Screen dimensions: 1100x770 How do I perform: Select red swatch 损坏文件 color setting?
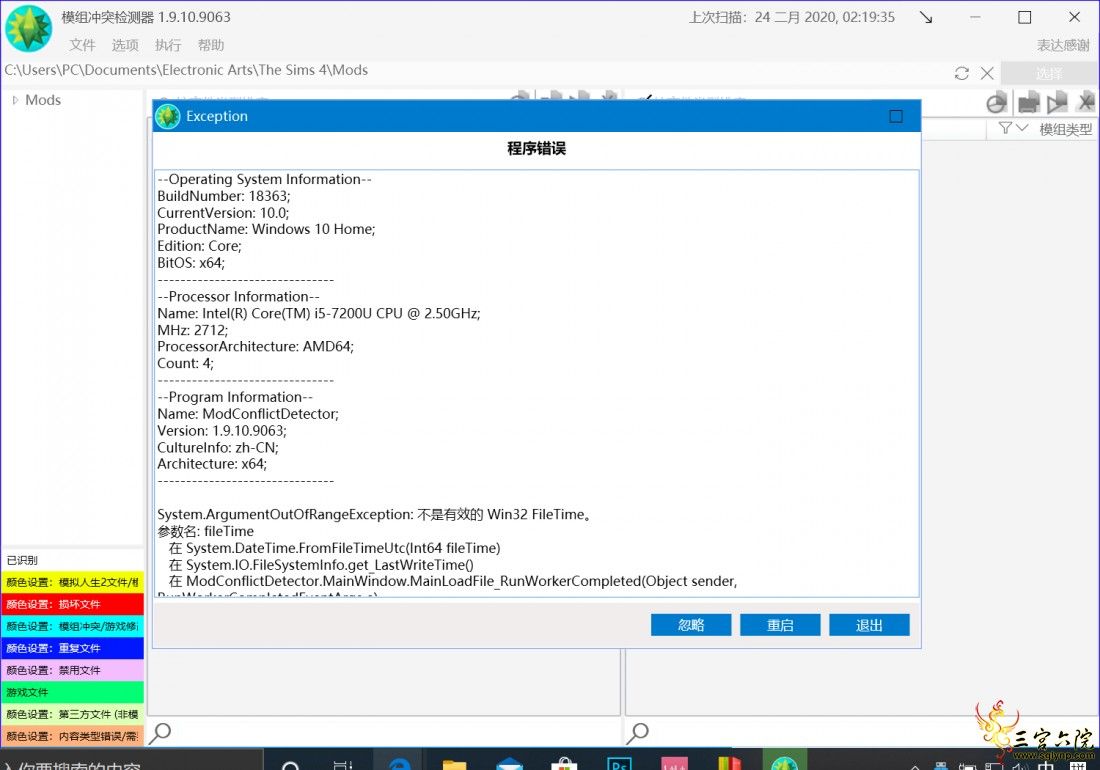(x=73, y=604)
